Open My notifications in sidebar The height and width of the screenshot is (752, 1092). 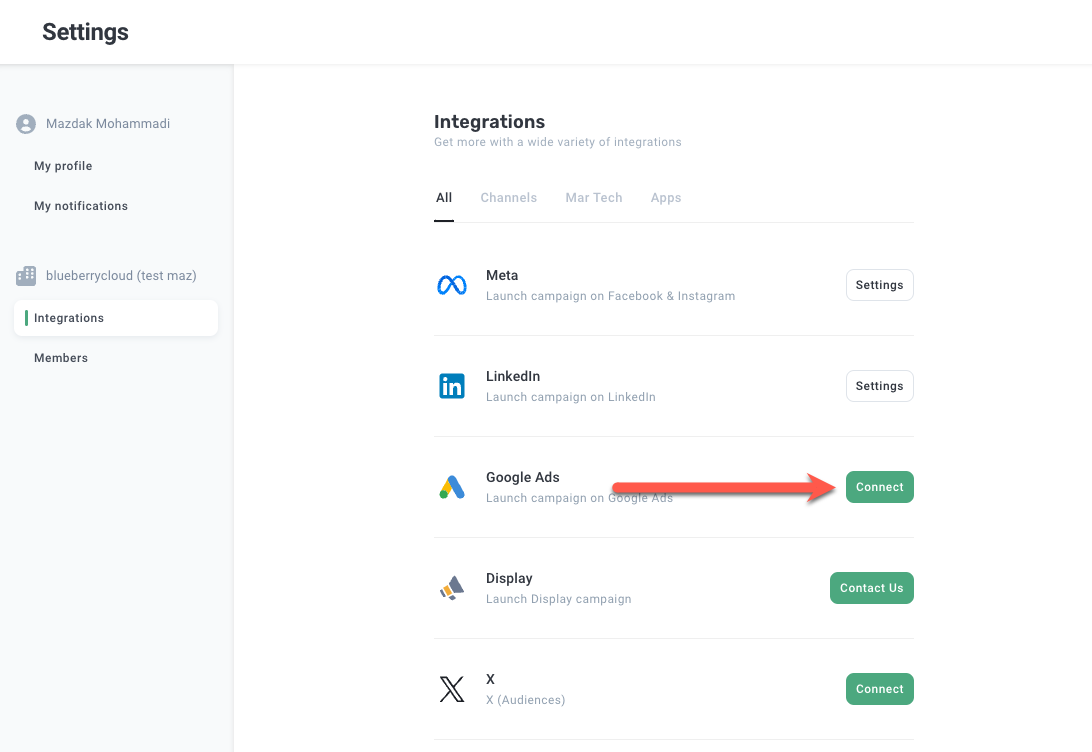[81, 206]
